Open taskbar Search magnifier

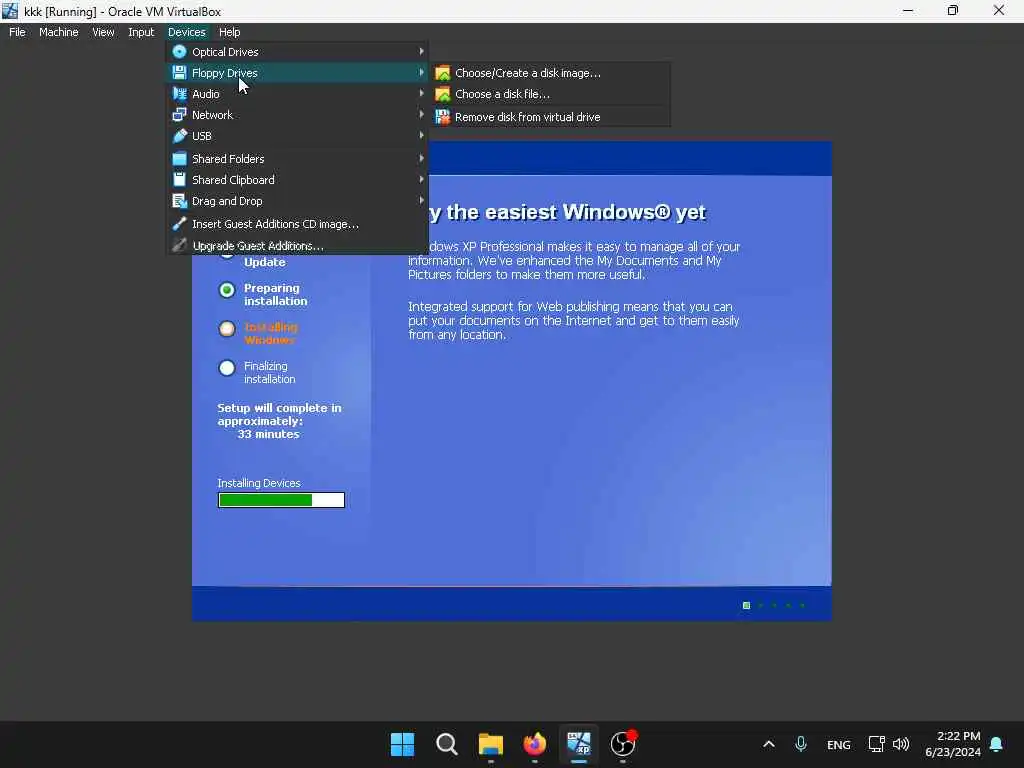coord(447,744)
